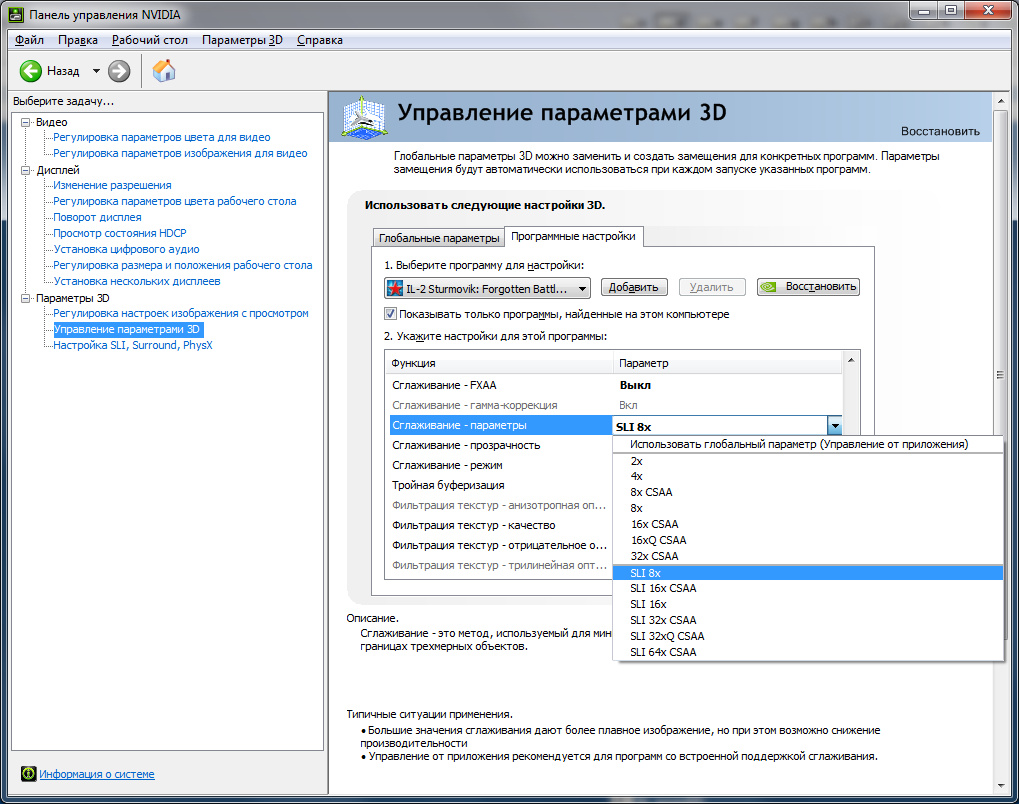This screenshot has width=1019, height=804.
Task: Open Регулировка настроек изображения с просмотром
Action: click(x=181, y=313)
